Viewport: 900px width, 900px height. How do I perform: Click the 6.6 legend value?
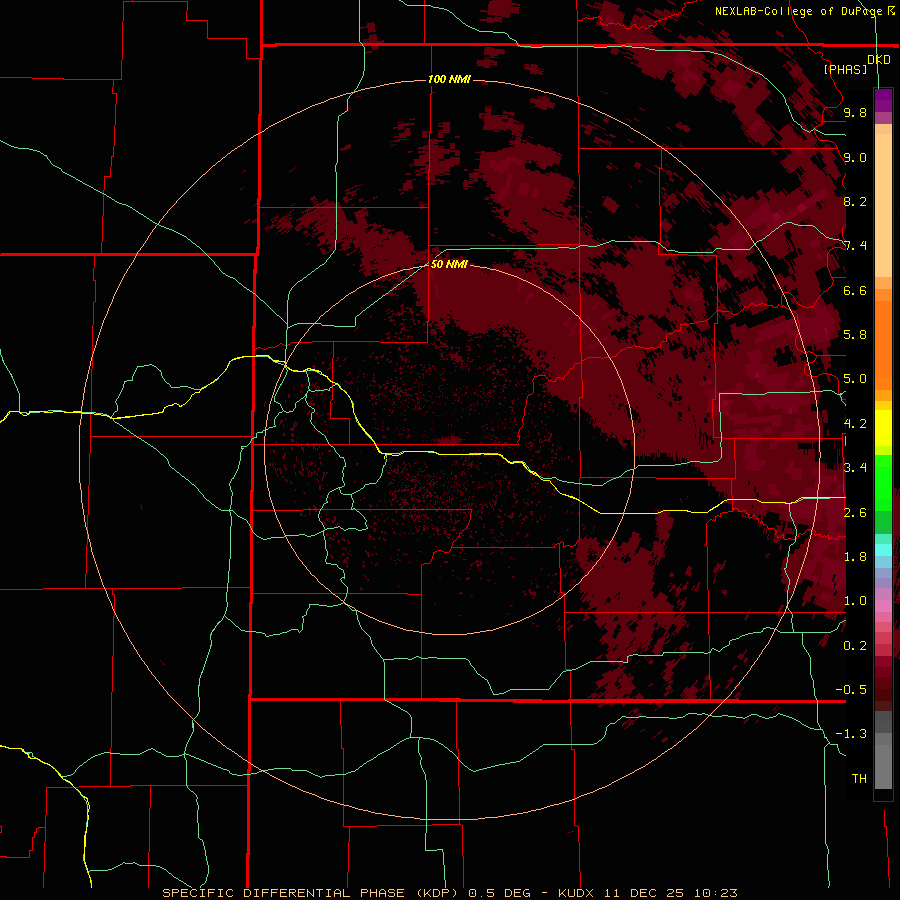tap(855, 290)
